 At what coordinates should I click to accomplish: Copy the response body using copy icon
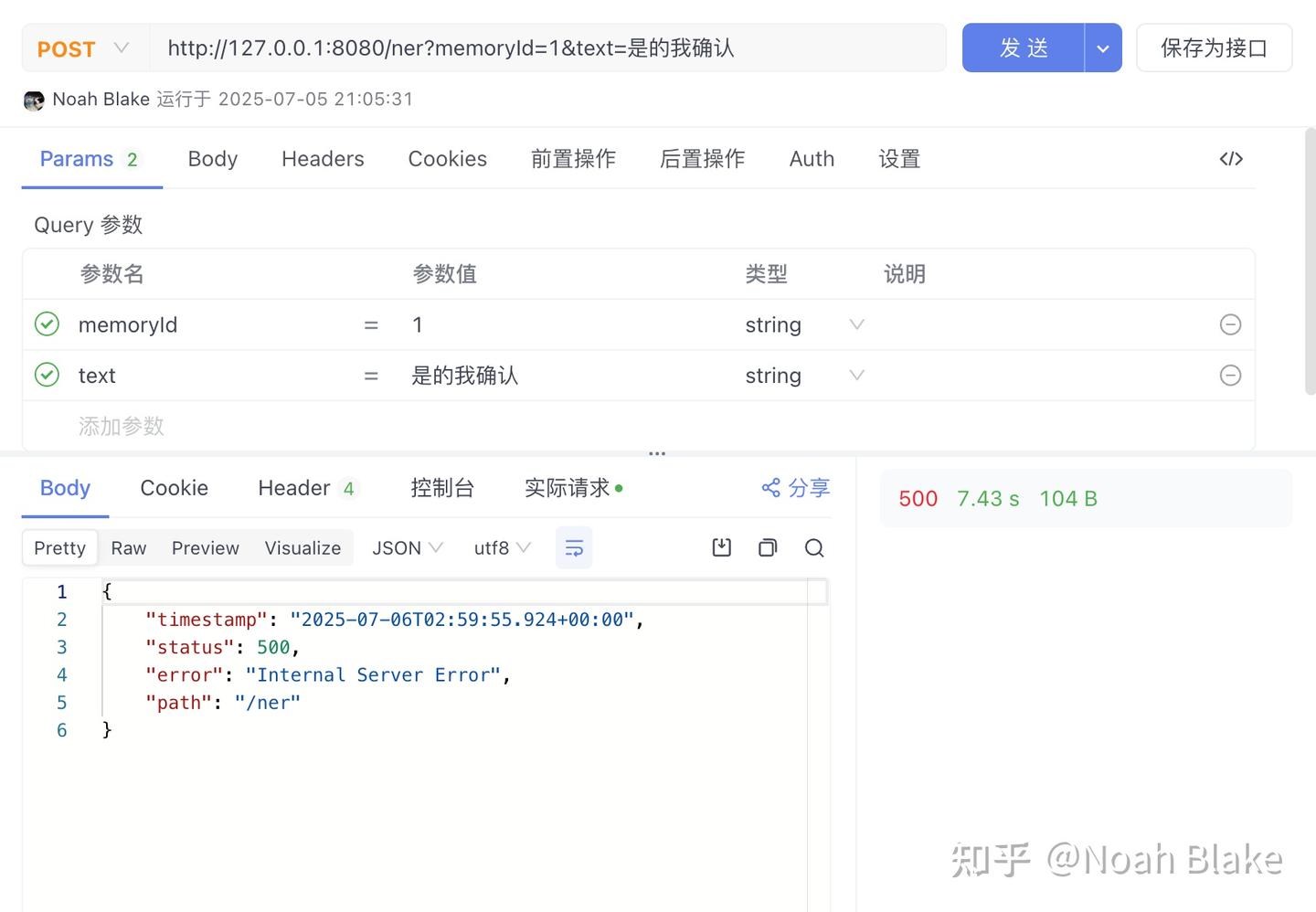tap(768, 547)
